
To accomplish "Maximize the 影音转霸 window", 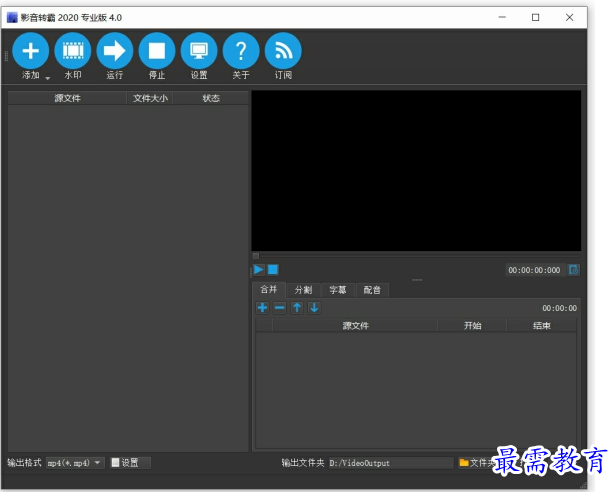I will point(535,17).
